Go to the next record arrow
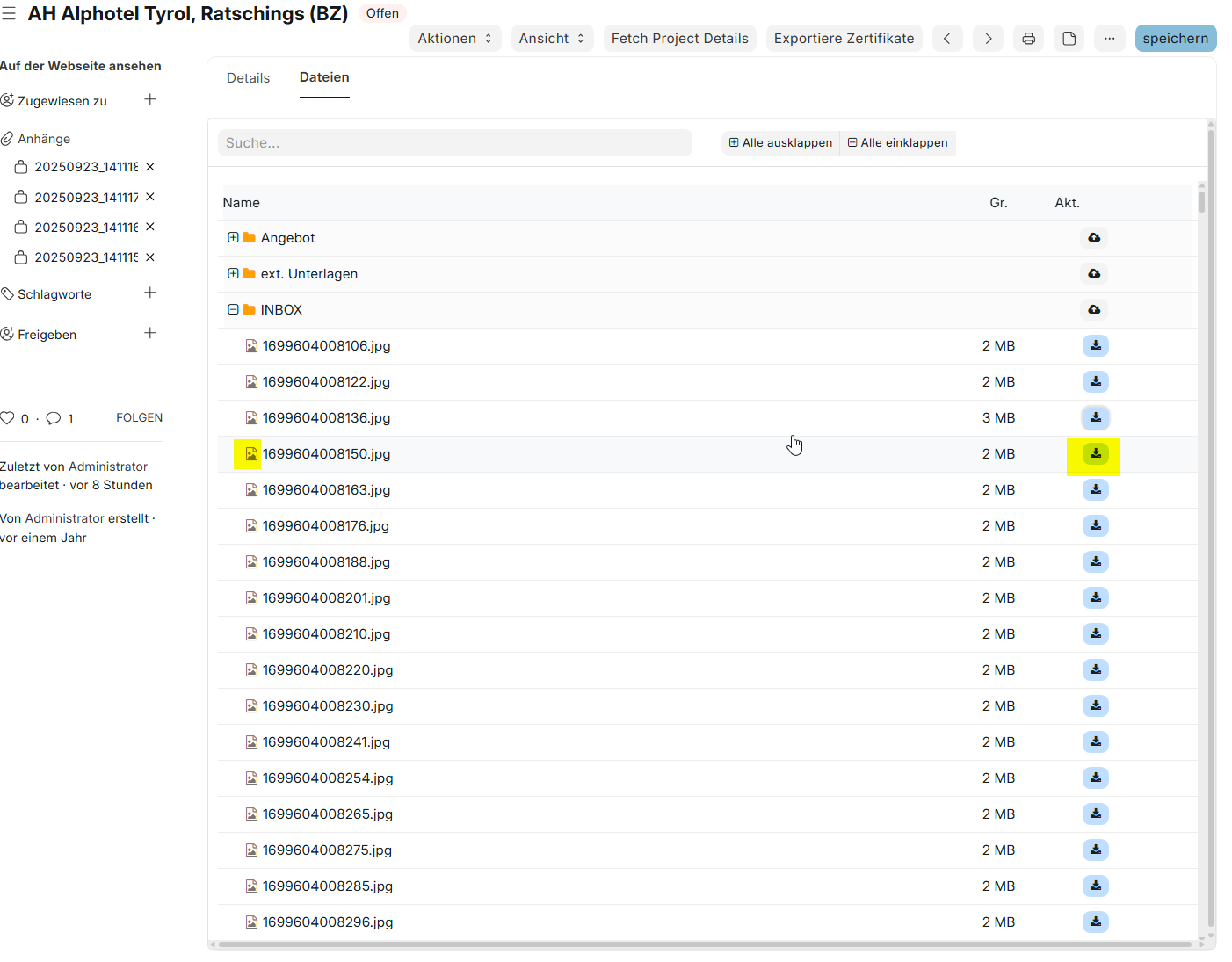1232x962 pixels. [x=988, y=39]
